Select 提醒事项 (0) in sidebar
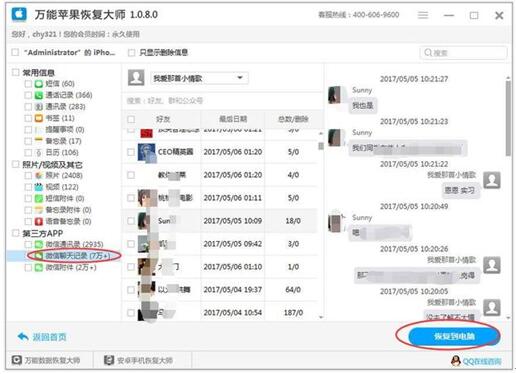The image size is (516, 374). tap(65, 129)
